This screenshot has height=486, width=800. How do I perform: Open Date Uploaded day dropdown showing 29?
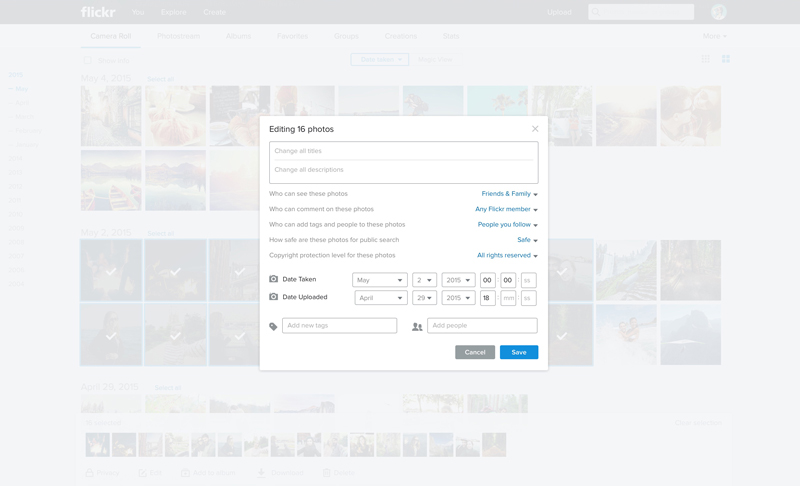424,298
